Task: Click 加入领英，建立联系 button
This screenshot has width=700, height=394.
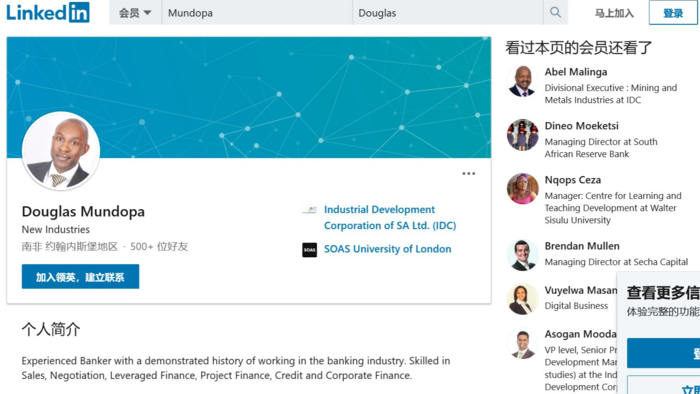Action: [x=80, y=277]
